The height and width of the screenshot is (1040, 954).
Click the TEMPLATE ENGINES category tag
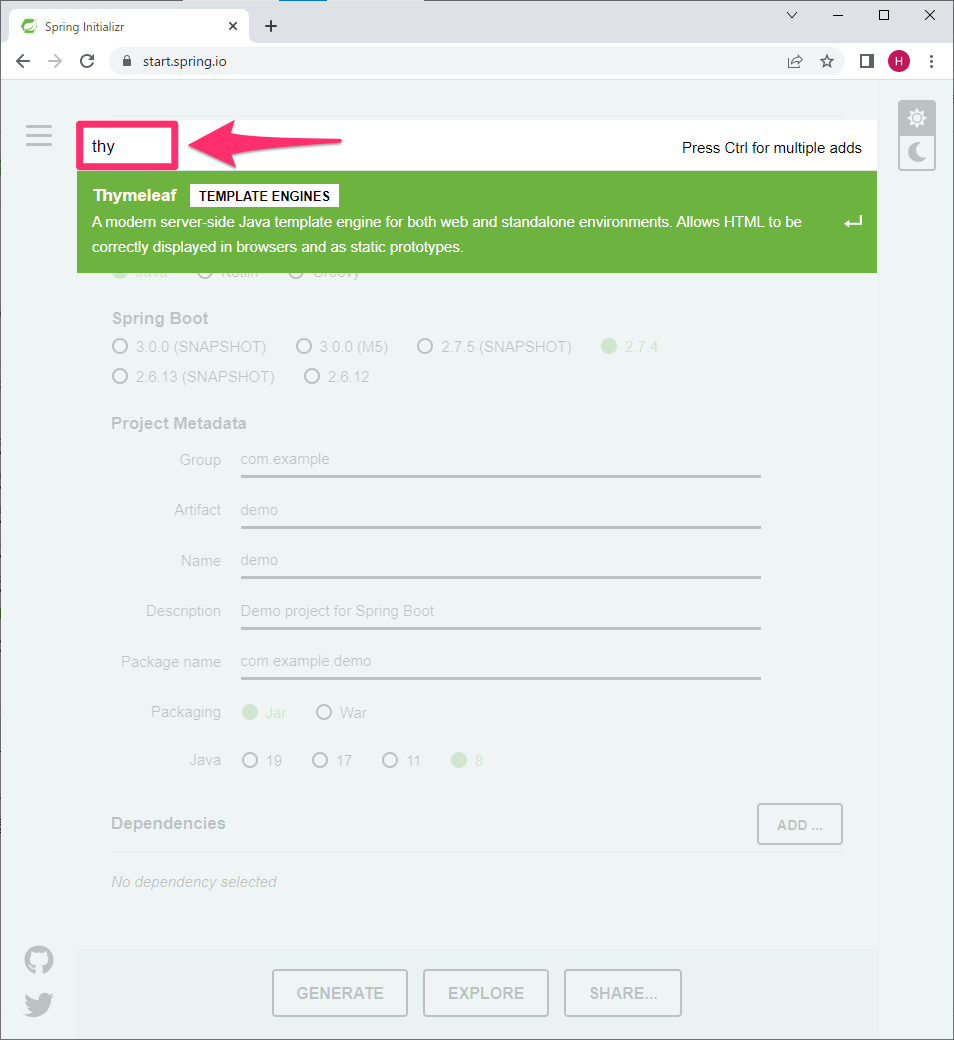(264, 196)
